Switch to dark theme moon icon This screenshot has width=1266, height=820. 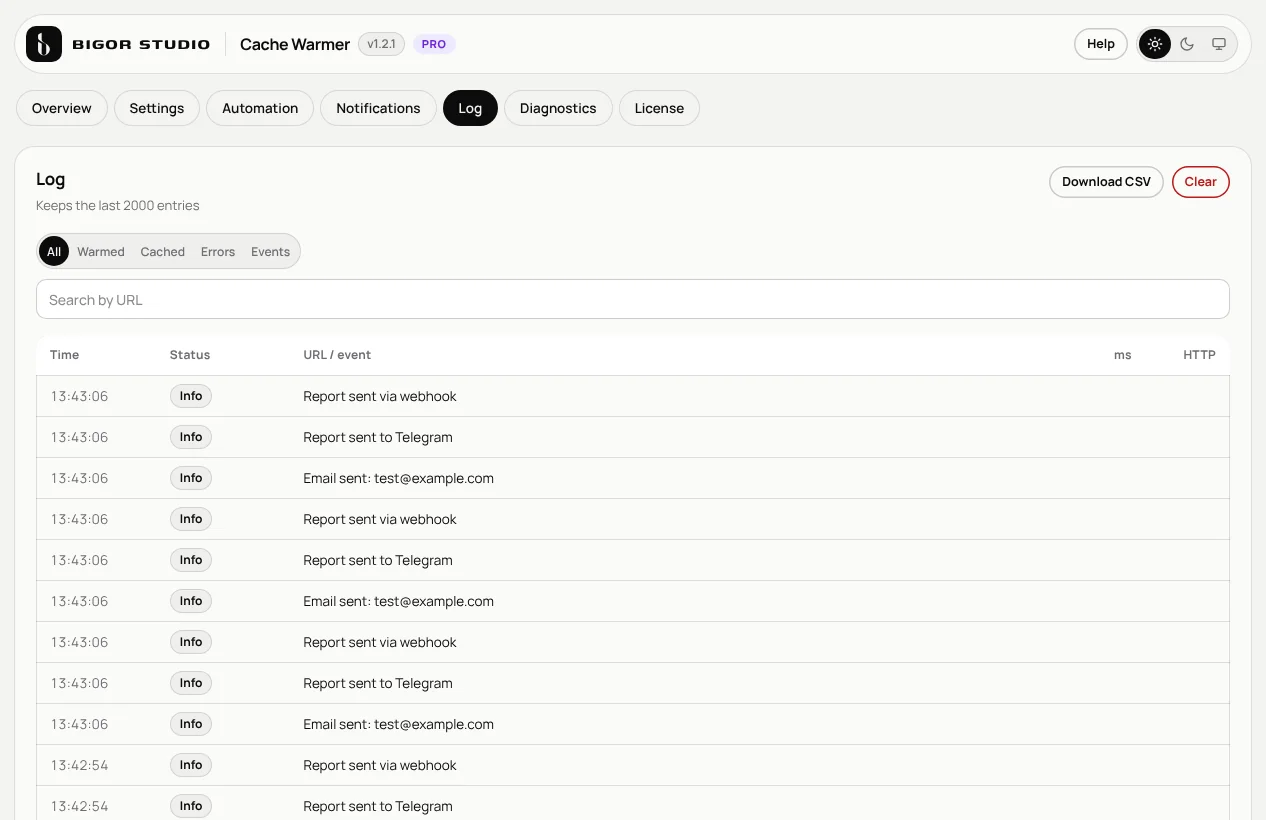(1187, 44)
